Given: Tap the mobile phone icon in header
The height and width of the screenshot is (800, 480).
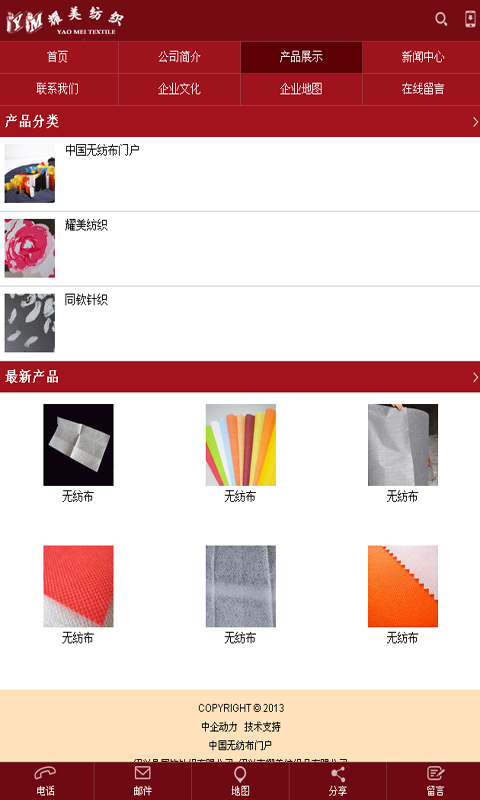Looking at the screenshot, I should 470,19.
